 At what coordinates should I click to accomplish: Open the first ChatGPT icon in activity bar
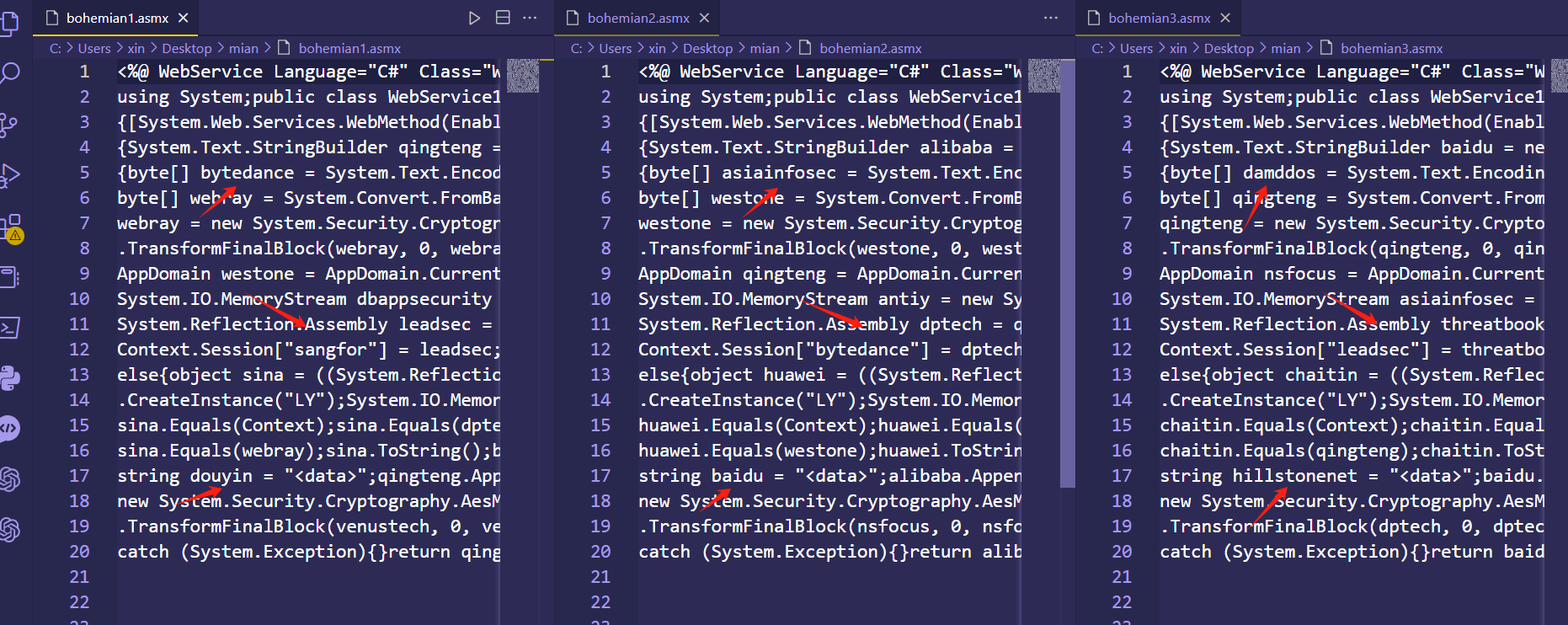tap(9, 478)
